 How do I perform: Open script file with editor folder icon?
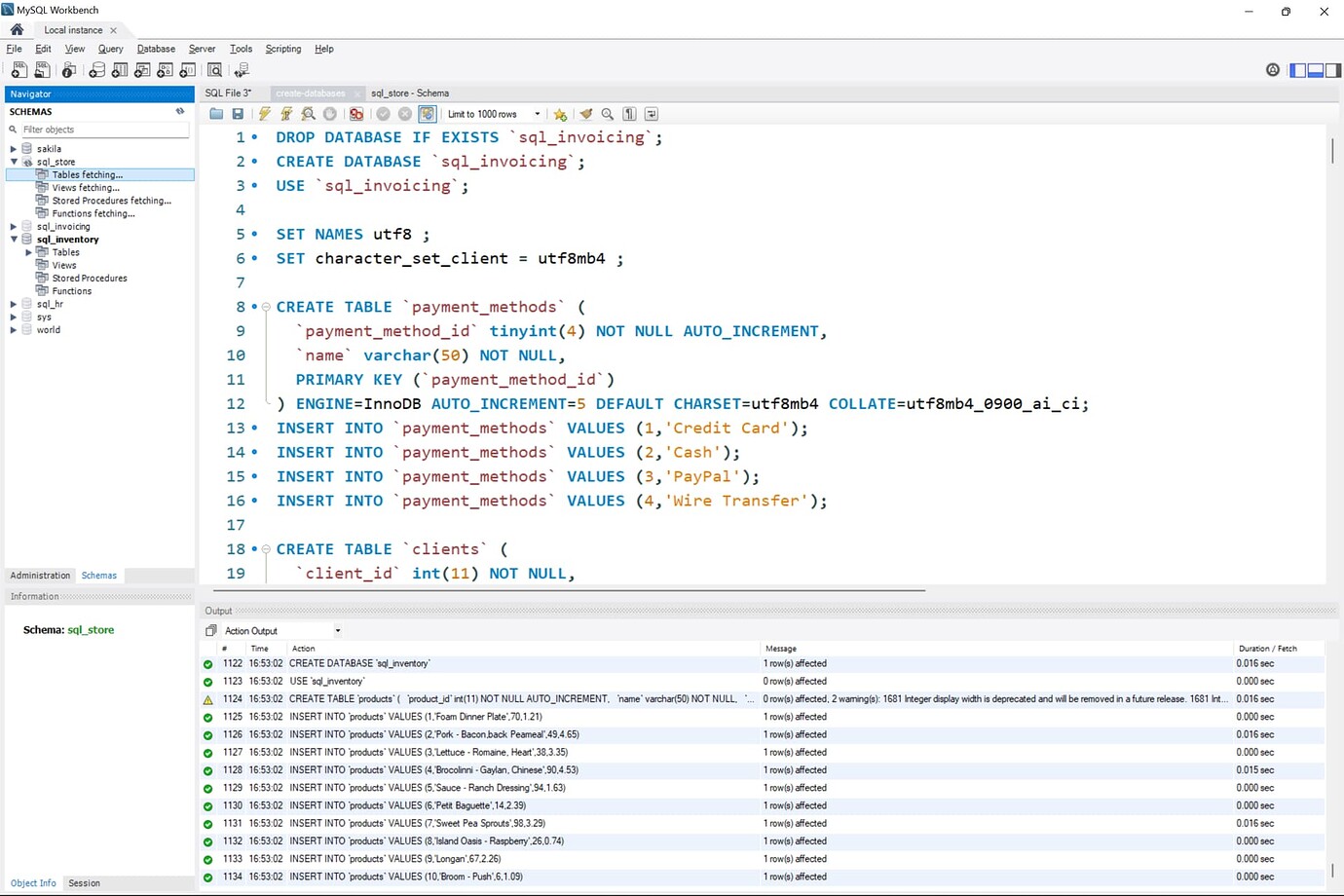216,114
